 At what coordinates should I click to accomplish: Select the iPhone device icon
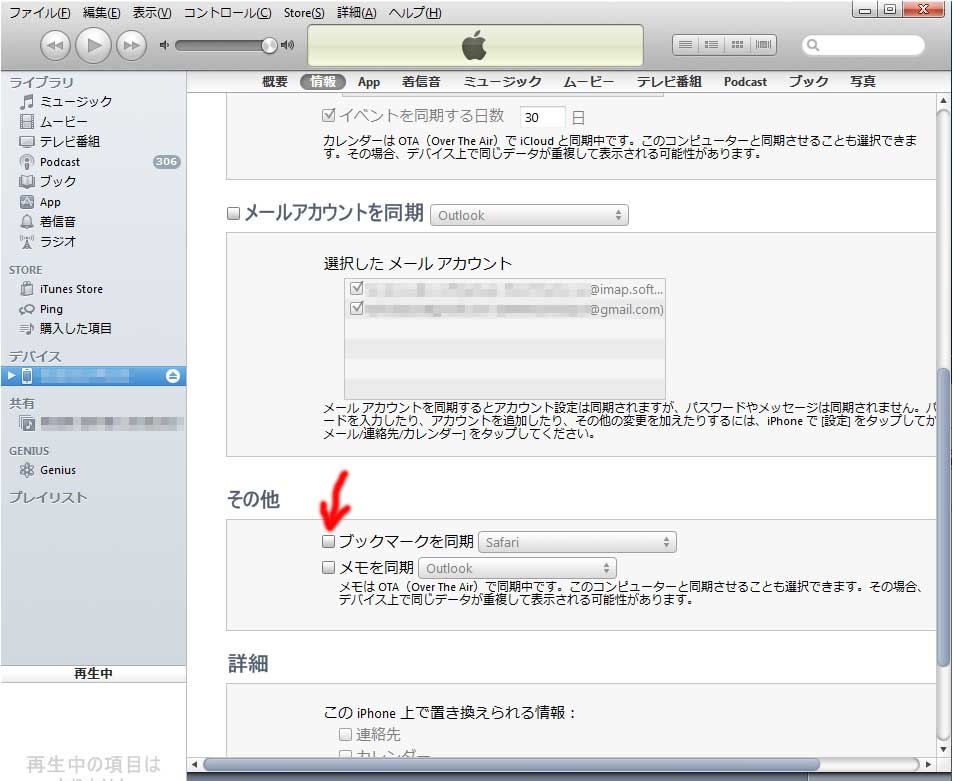(27, 376)
